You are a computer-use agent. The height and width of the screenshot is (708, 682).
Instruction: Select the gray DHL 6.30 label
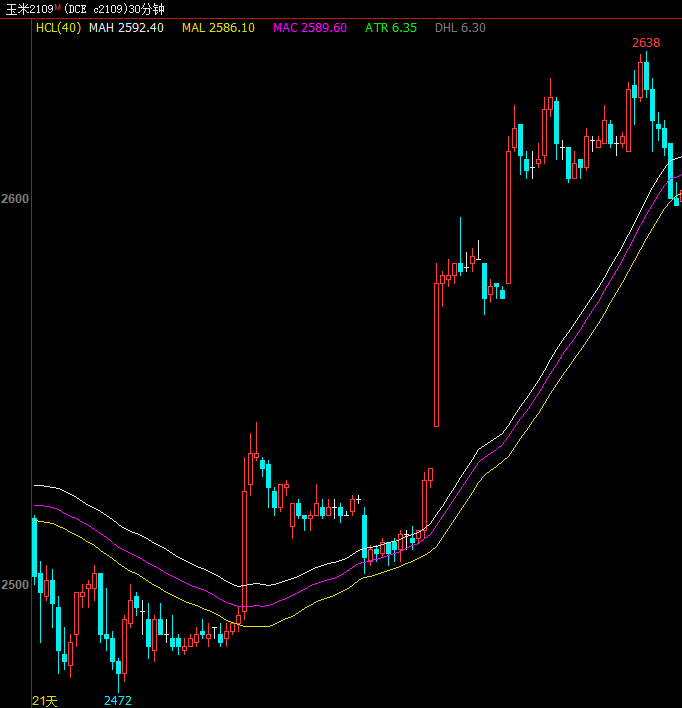(460, 28)
